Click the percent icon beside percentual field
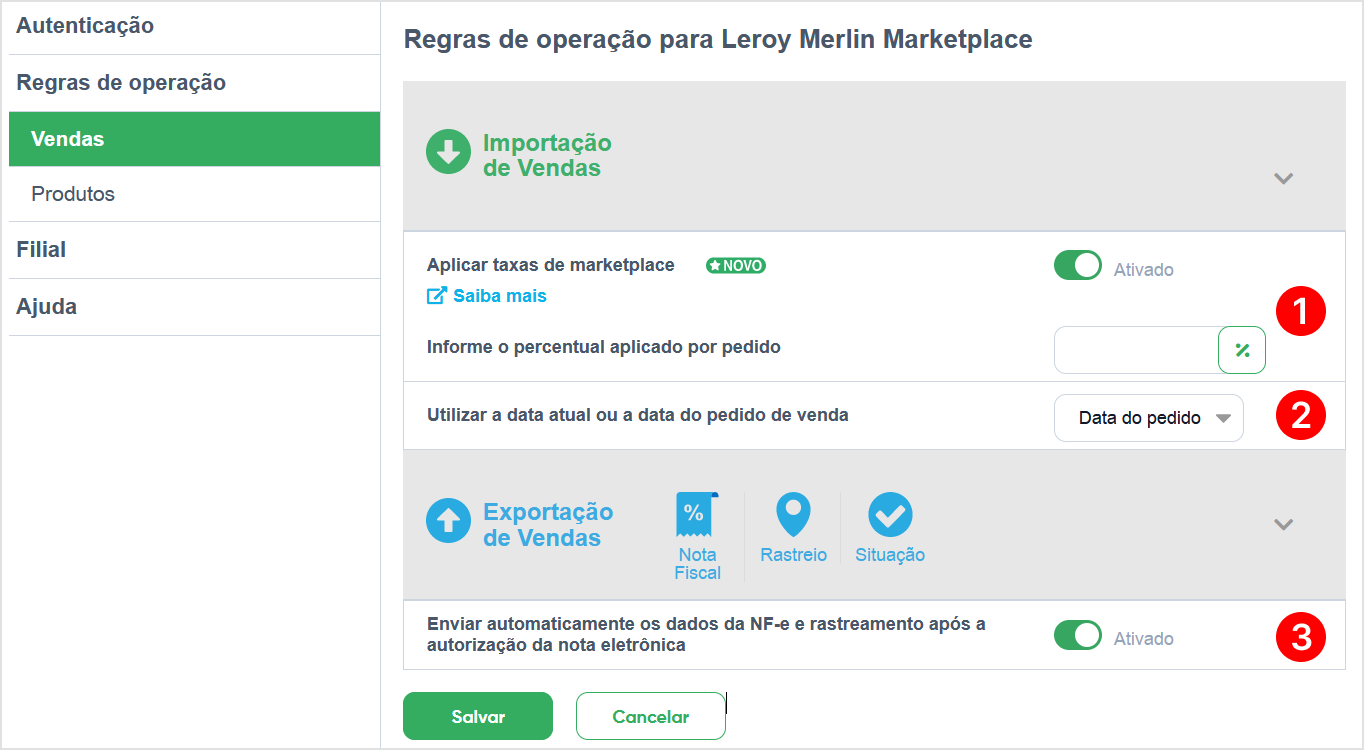1364x750 pixels. point(1242,350)
